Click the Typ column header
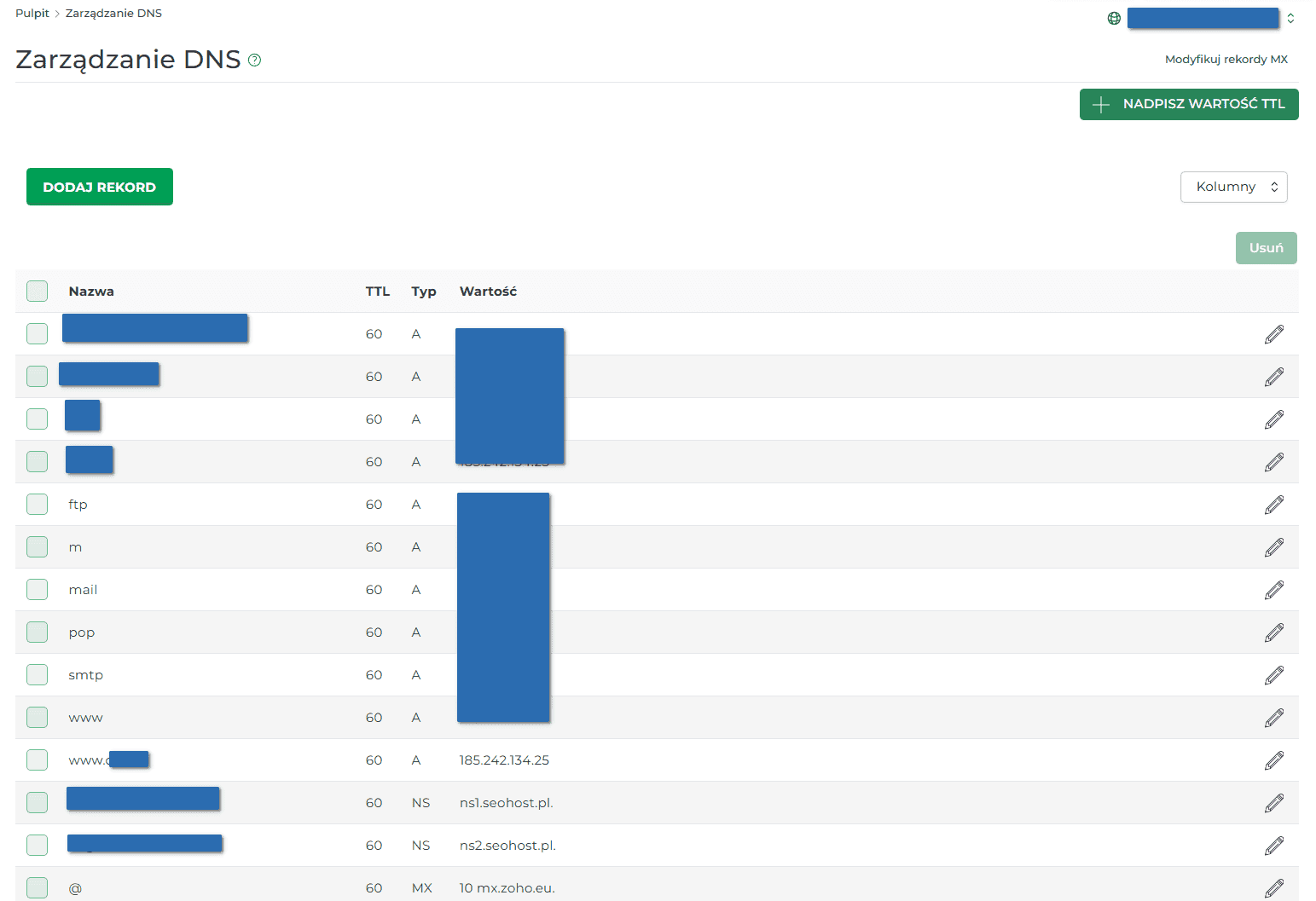 (x=424, y=292)
